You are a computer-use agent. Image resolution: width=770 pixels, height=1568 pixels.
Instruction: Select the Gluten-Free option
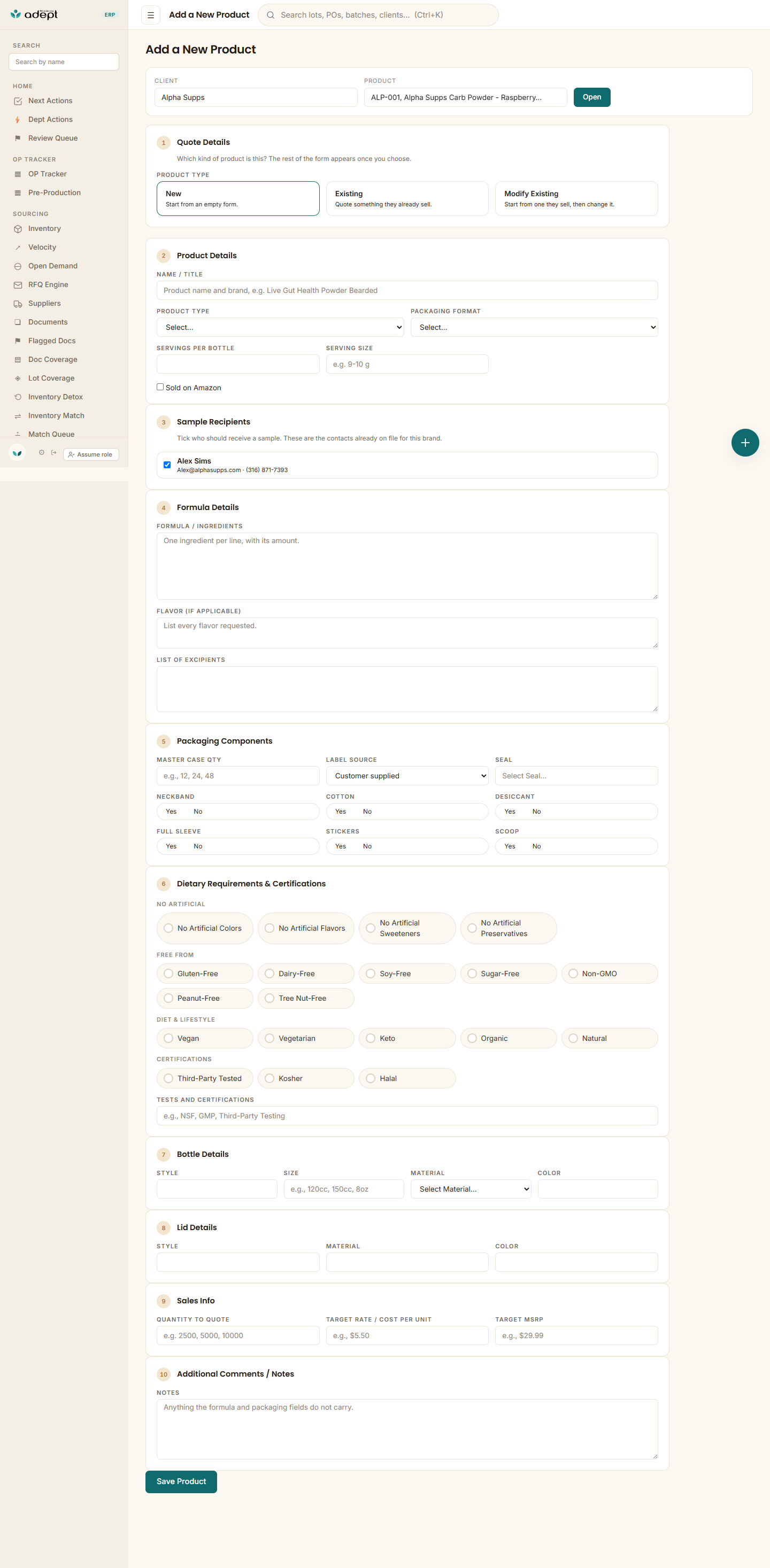click(204, 974)
